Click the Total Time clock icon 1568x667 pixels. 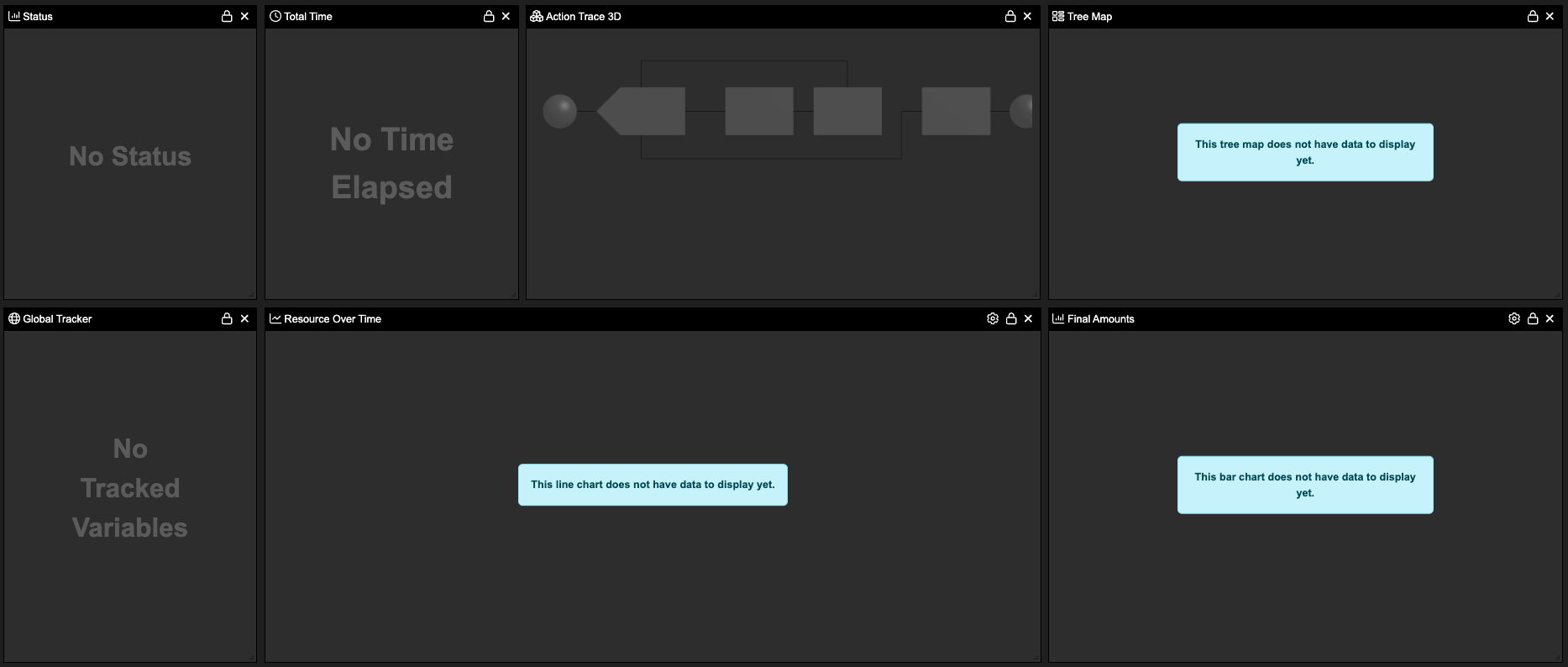275,16
